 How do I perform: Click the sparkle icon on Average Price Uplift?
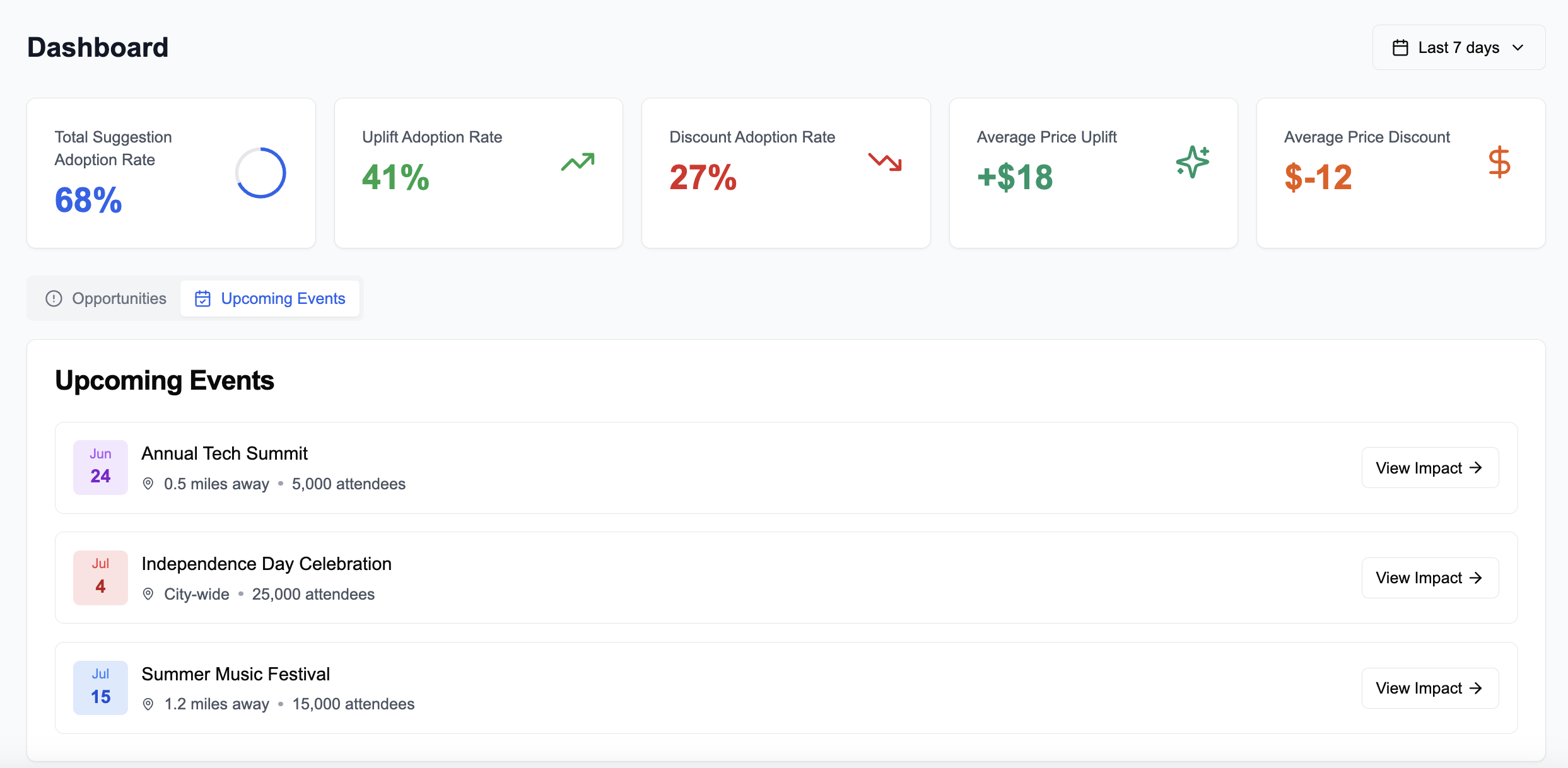[x=1192, y=162]
